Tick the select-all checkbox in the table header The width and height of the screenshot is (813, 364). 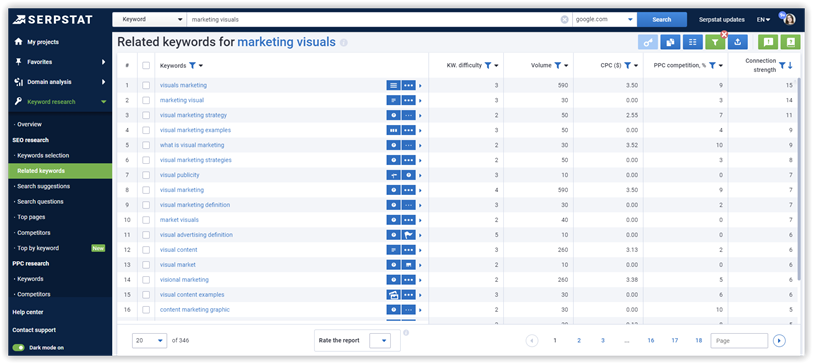click(x=146, y=65)
